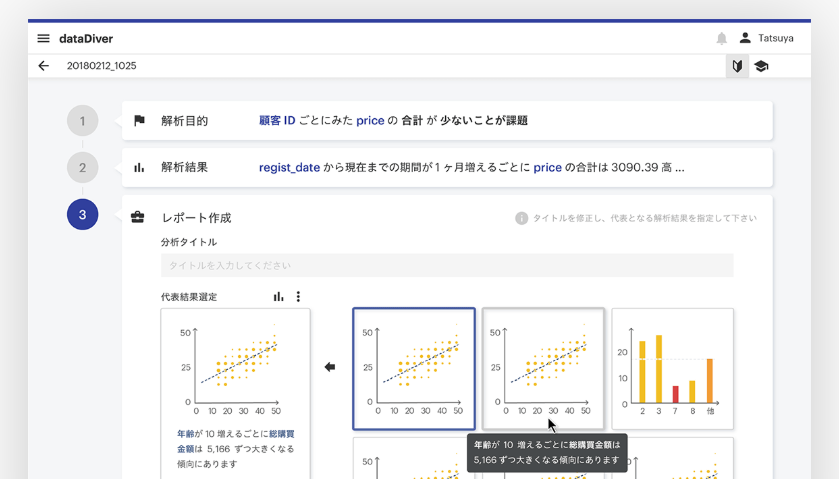Click the 20180212_1025 project name
The image size is (839, 479).
tap(102, 66)
